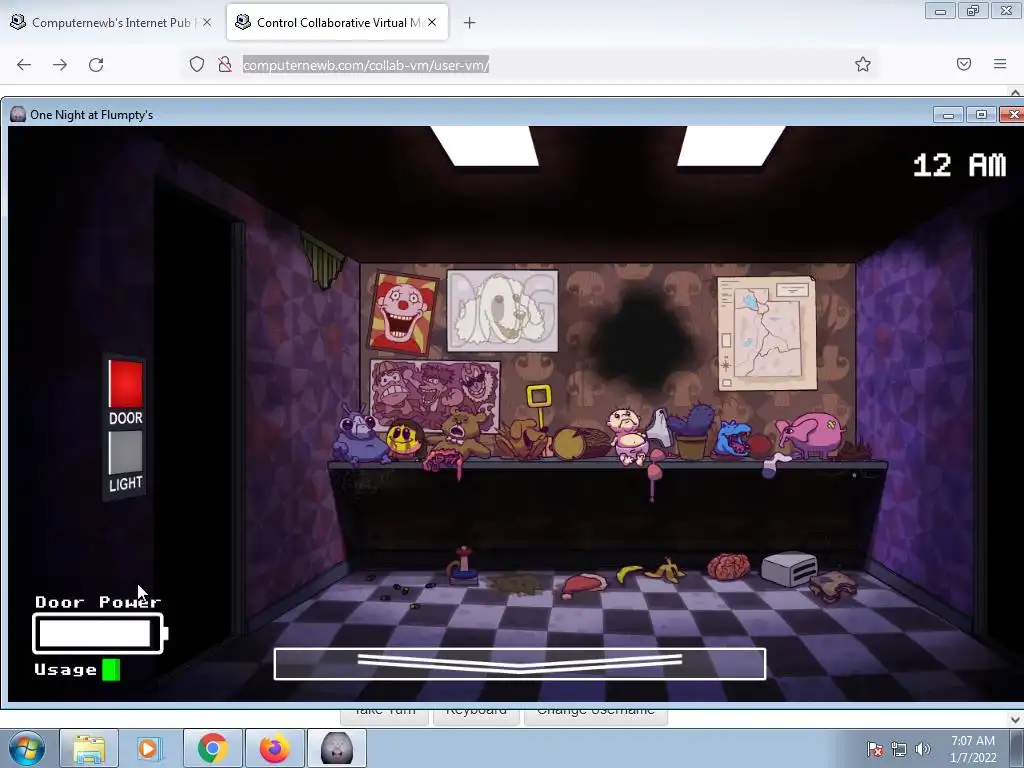Bookmark this page with the star
The image size is (1024, 768).
(863, 64)
